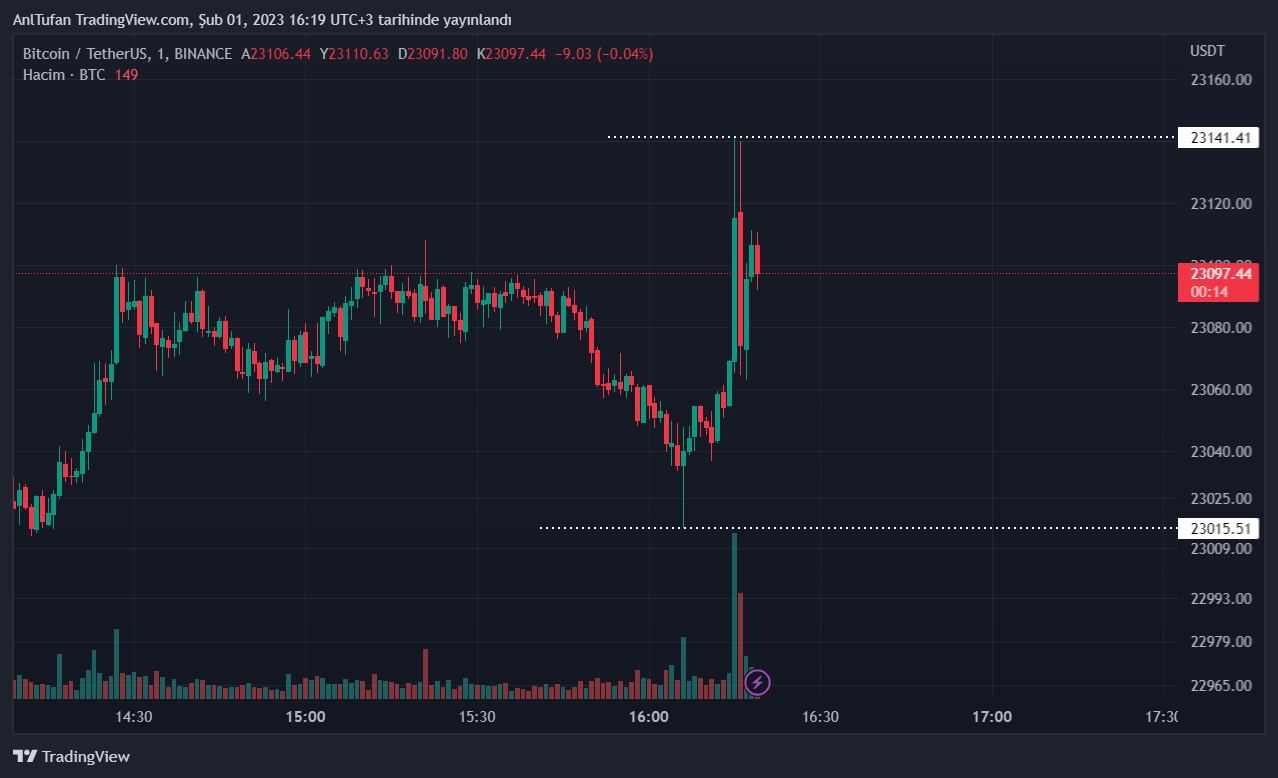
Task: Click the 14:30 time axis label
Action: pyautogui.click(x=134, y=717)
